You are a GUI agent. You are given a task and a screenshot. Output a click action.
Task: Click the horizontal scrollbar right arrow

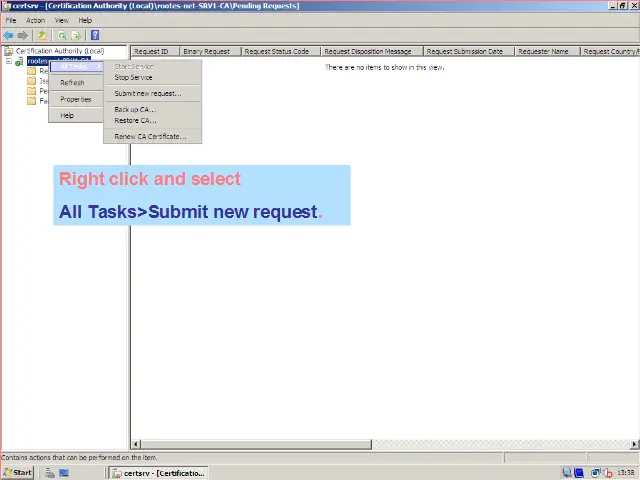[634, 444]
